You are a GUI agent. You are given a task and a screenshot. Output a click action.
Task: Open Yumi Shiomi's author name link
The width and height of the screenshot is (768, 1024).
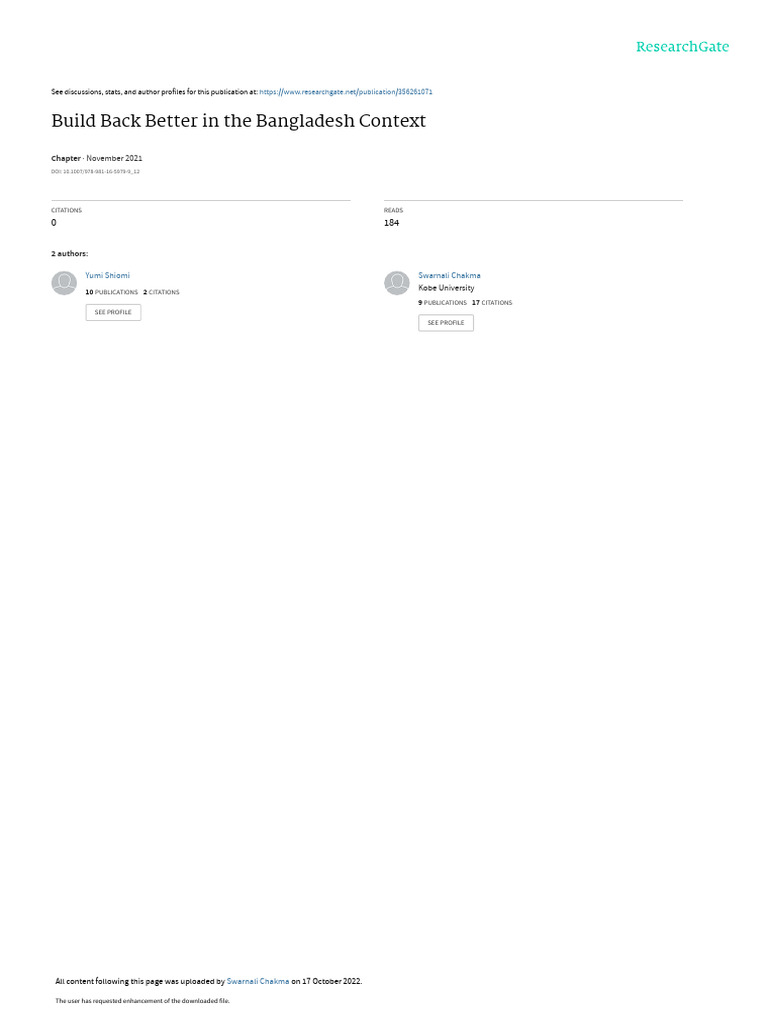[x=107, y=276]
